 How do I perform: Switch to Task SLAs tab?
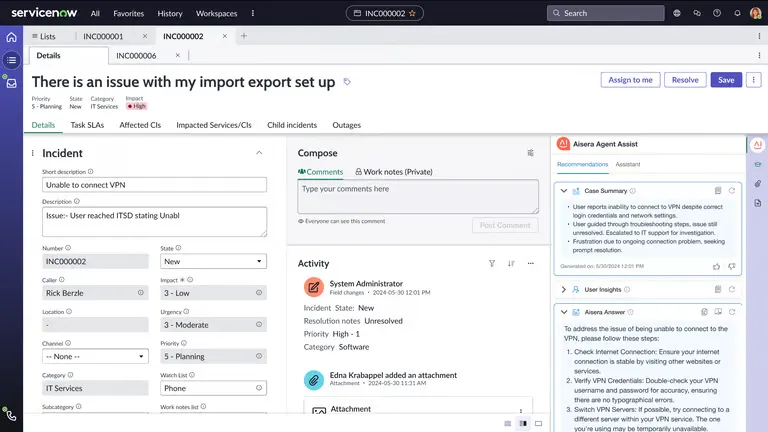(87, 125)
